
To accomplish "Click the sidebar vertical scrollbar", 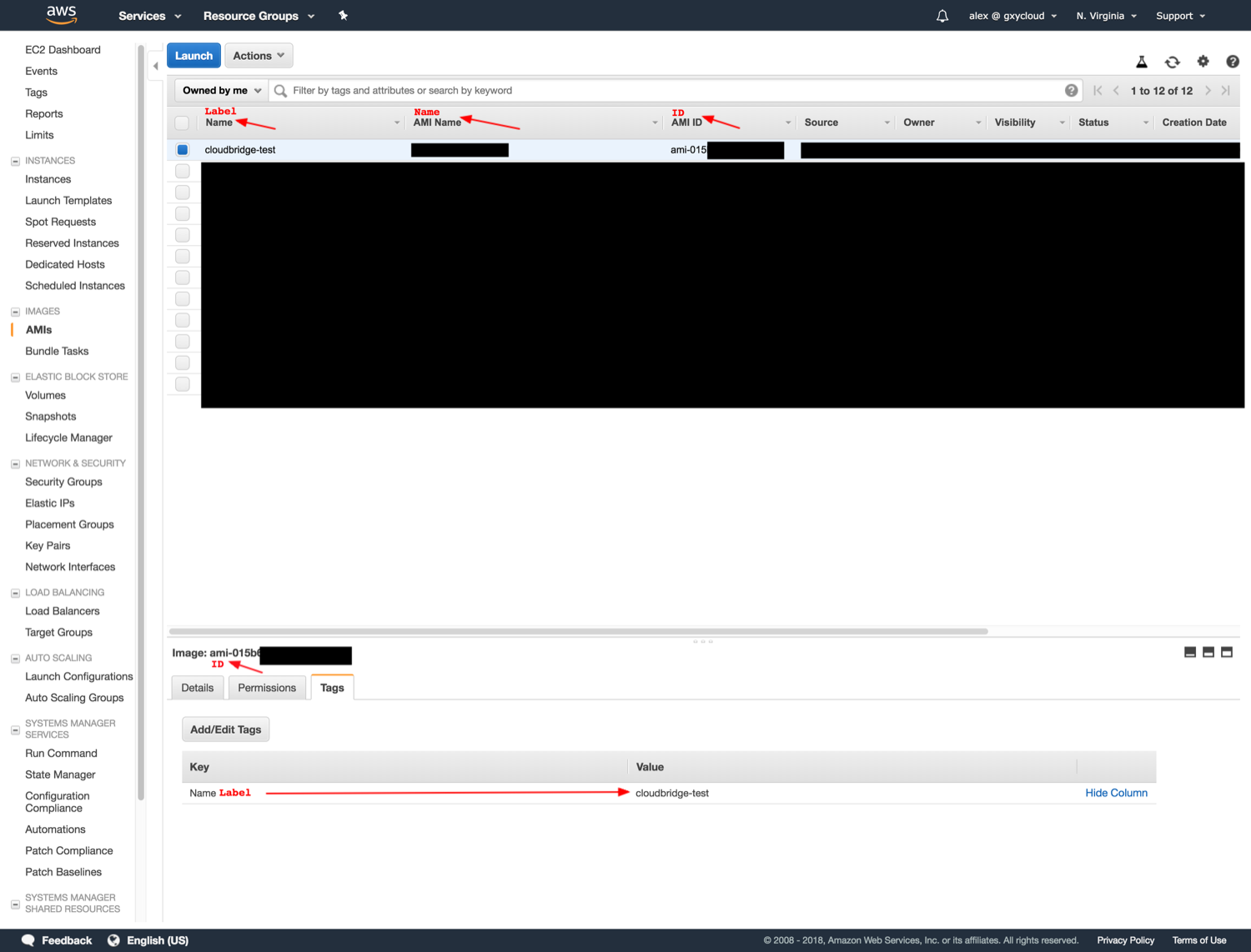I will pyautogui.click(x=140, y=421).
